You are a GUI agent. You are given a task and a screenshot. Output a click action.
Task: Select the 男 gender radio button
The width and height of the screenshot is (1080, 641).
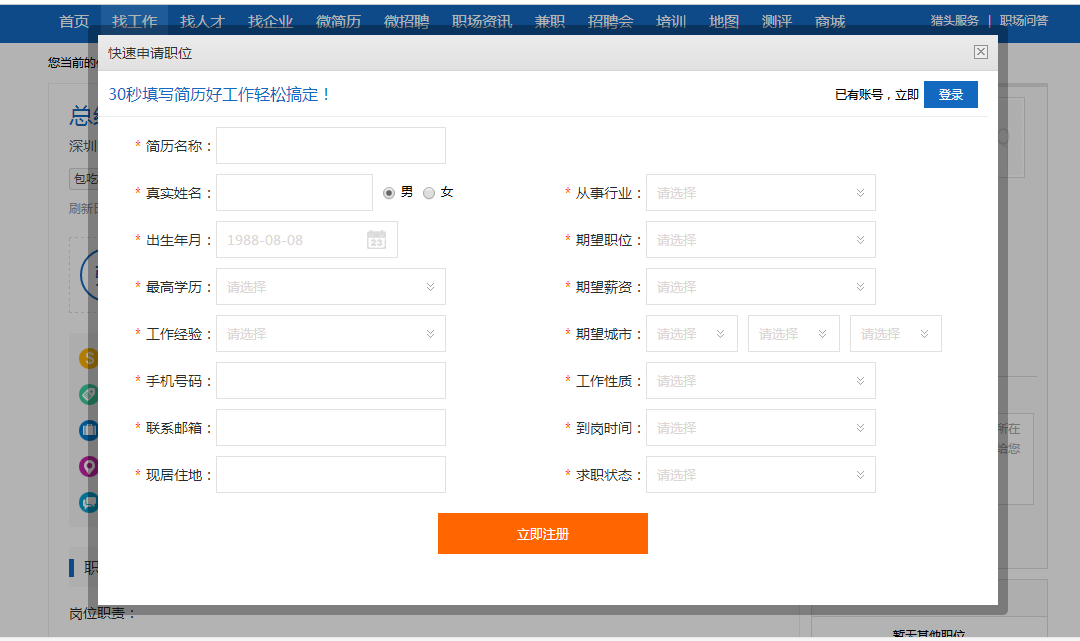pos(388,193)
